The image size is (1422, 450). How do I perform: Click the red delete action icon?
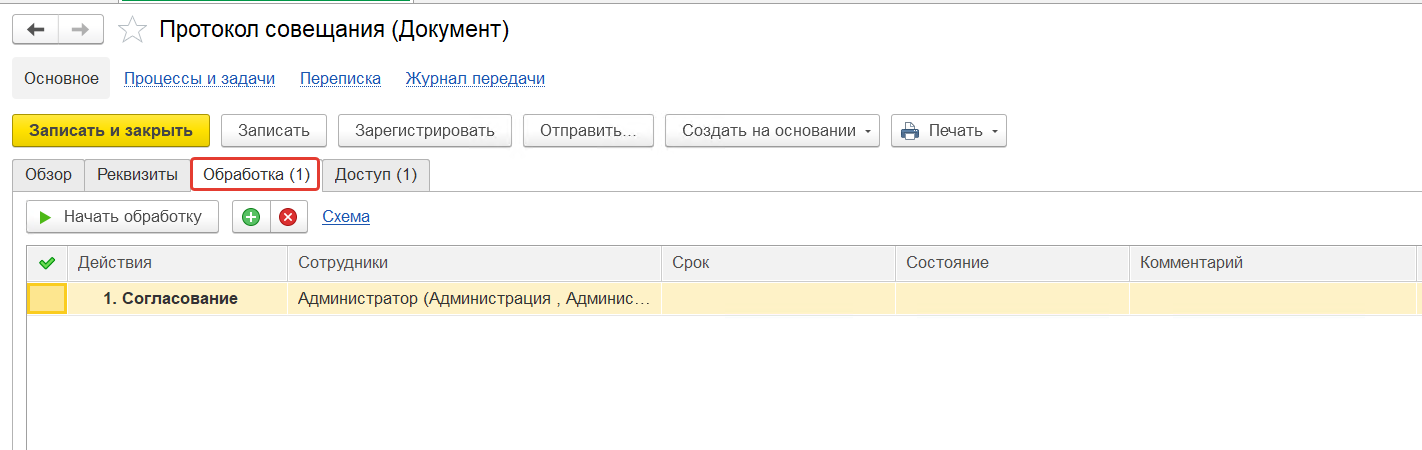[288, 217]
